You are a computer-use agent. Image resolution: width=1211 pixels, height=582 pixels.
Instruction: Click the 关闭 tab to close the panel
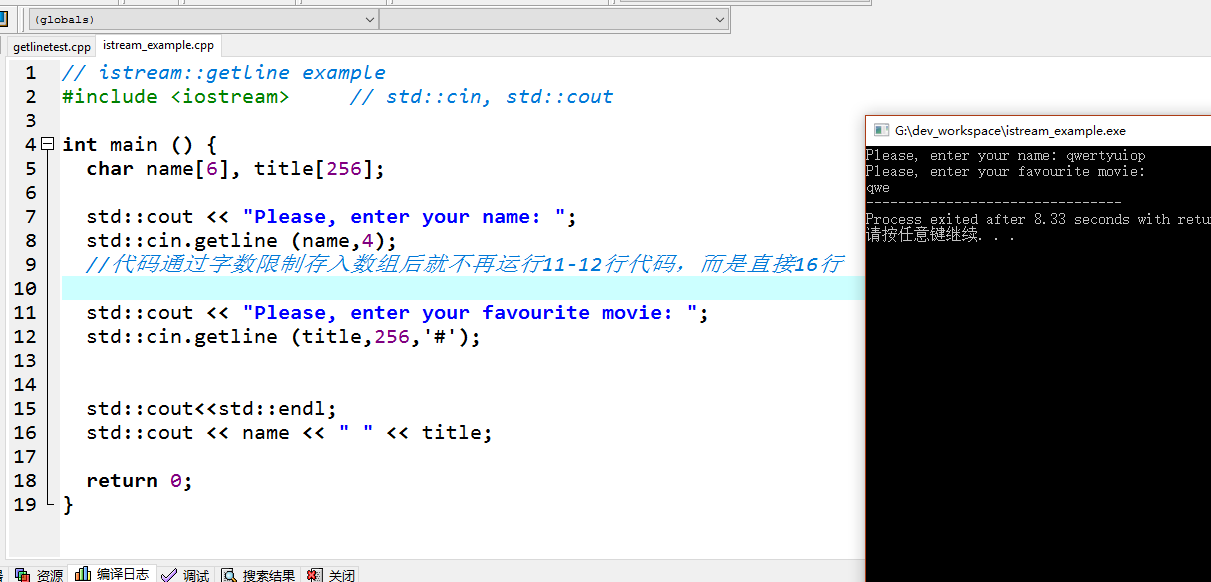coord(331,575)
